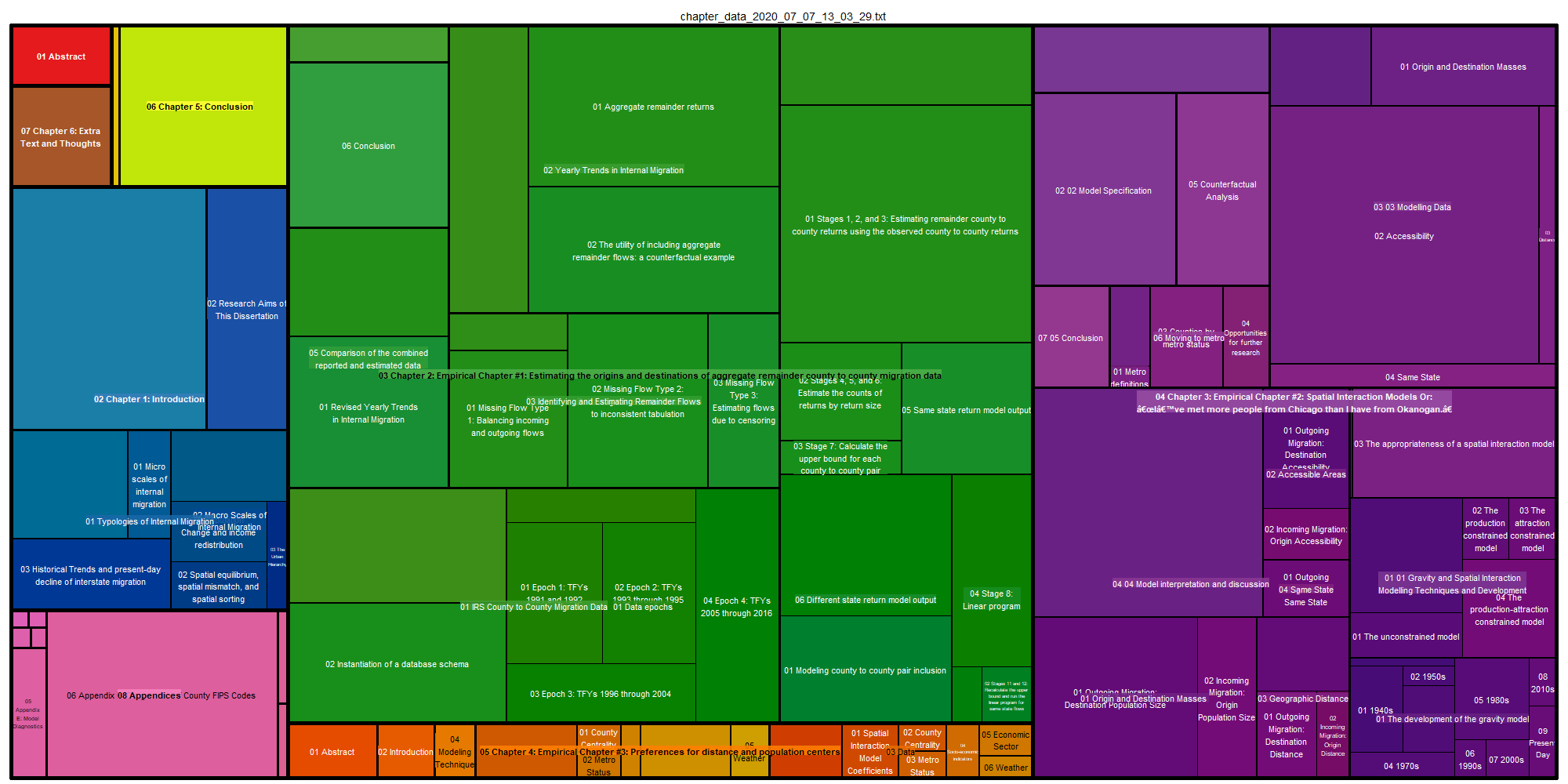The image size is (1568, 784).
Task: Select the '01 The unconstrained model' rectangle
Action: (1406, 637)
